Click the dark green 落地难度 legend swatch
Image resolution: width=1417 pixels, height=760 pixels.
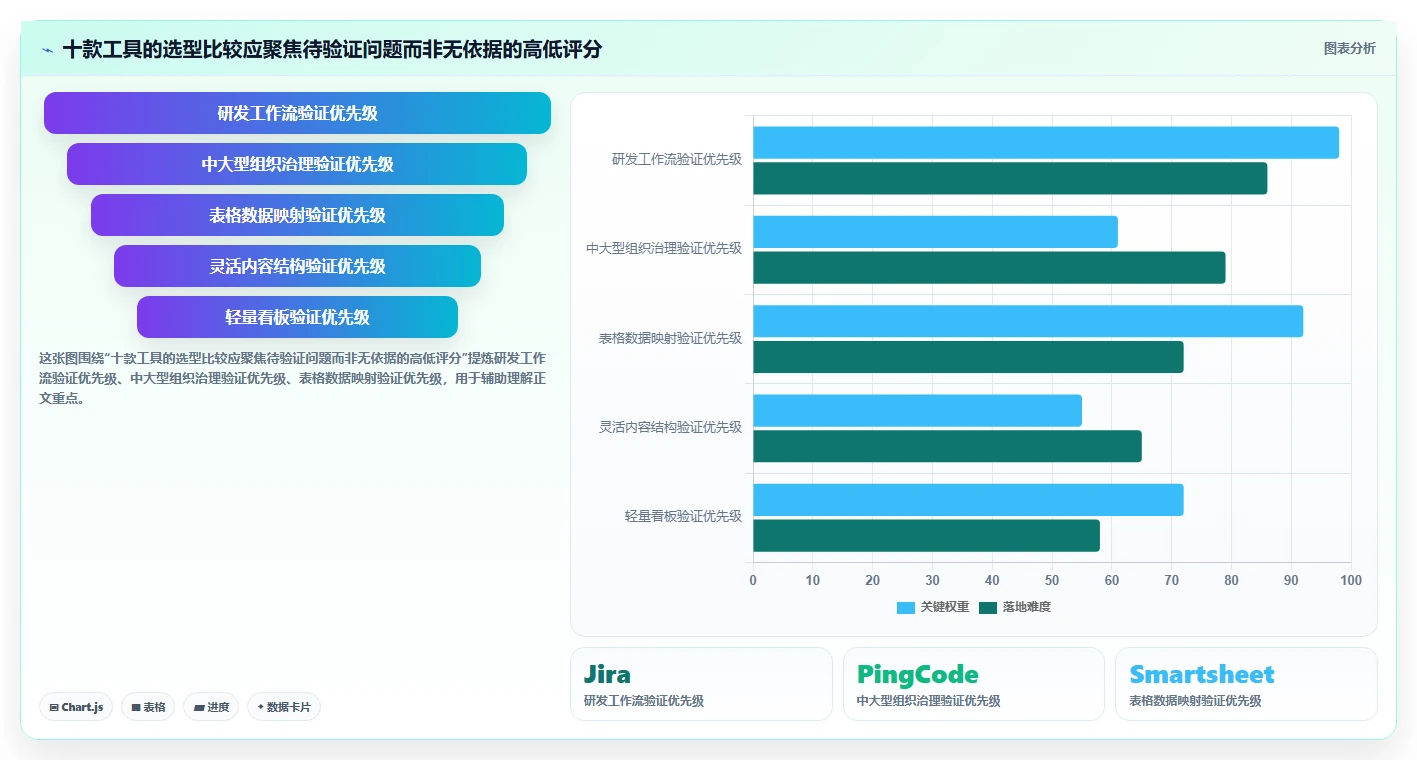(x=988, y=608)
